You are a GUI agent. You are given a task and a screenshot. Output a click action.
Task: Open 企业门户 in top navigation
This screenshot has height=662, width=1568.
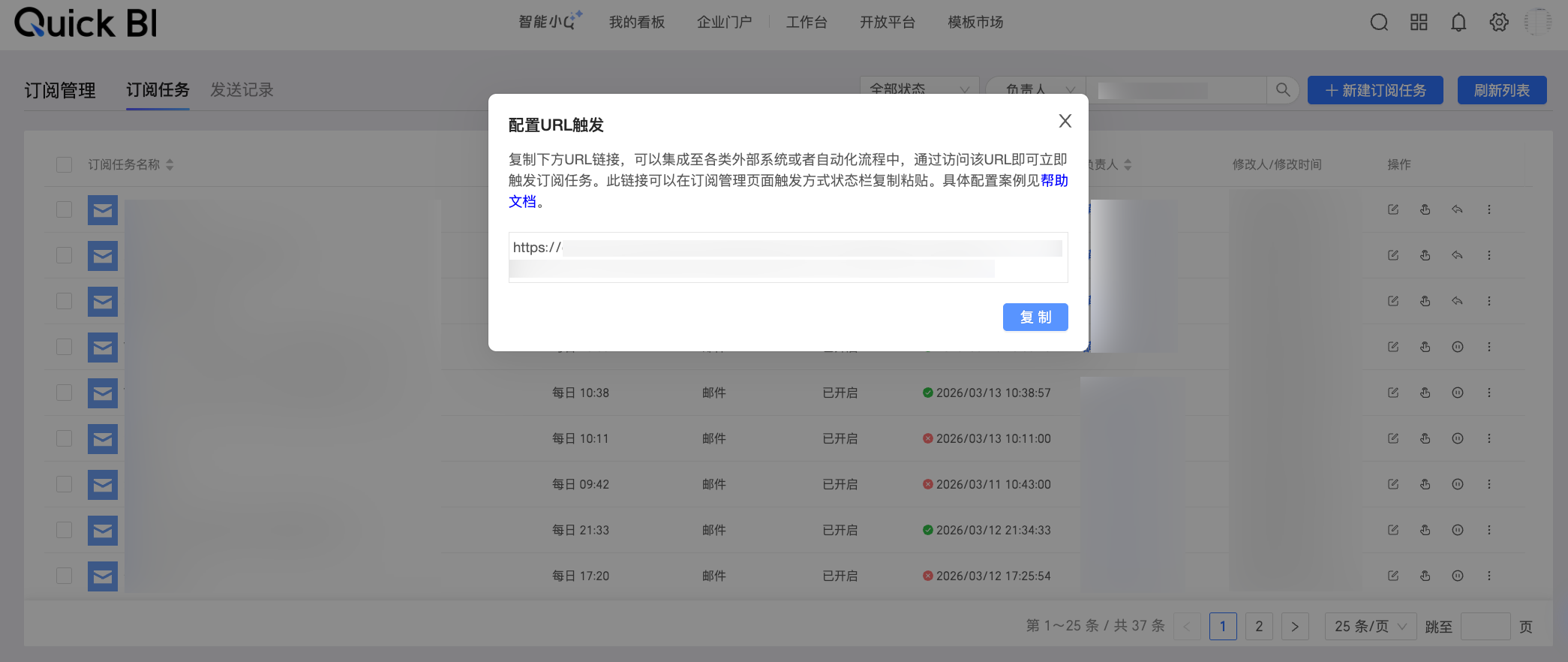pyautogui.click(x=725, y=22)
